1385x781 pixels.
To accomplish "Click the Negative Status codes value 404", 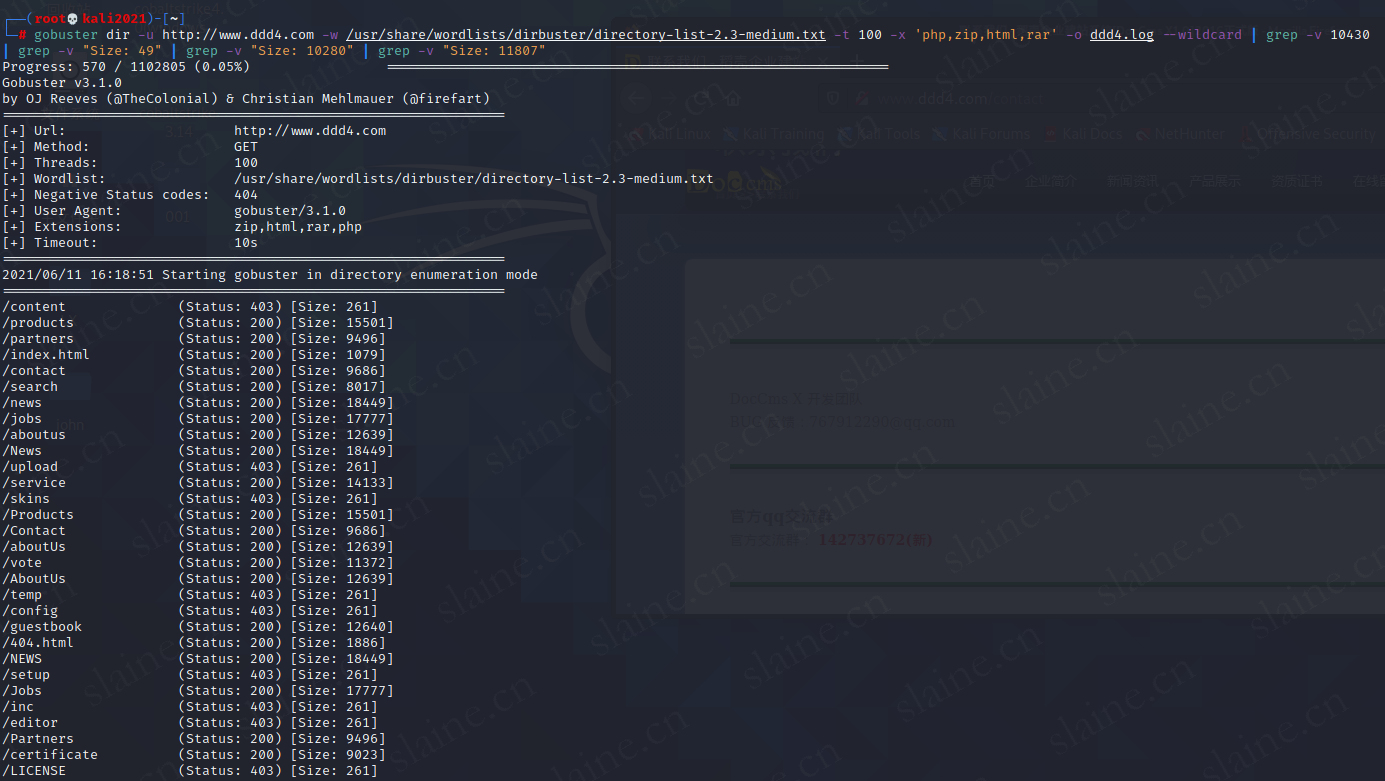I will coord(246,195).
